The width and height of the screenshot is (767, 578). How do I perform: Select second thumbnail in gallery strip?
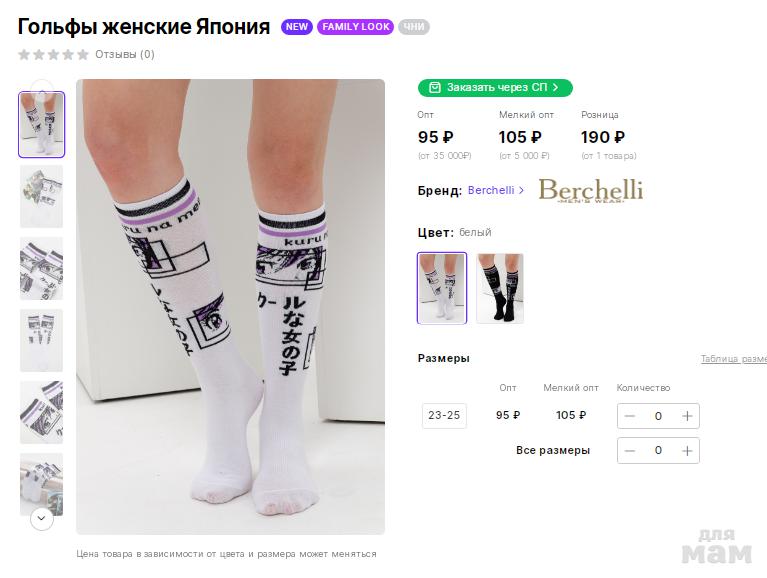(x=41, y=197)
